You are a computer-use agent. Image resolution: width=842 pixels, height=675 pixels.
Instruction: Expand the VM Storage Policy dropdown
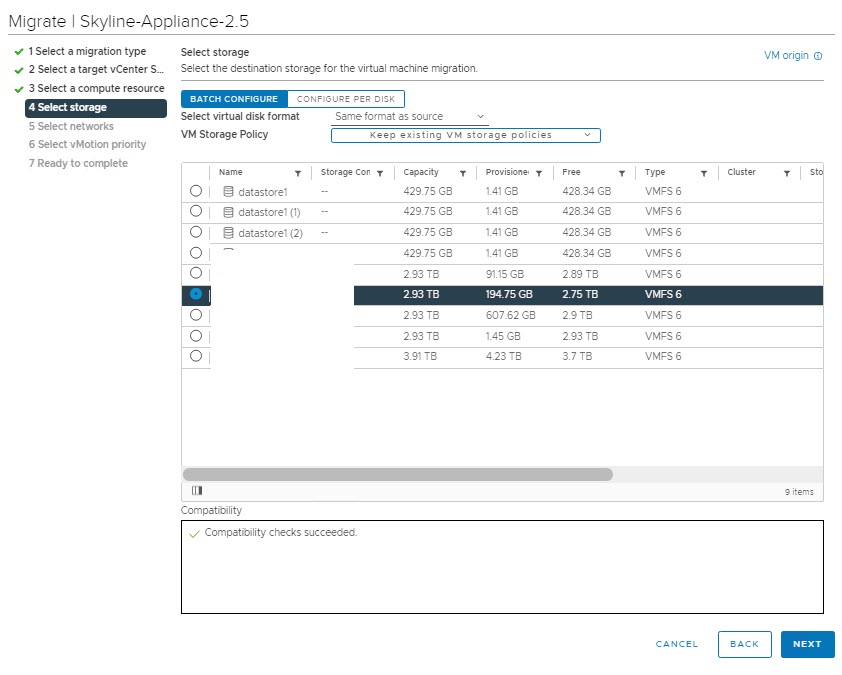(x=465, y=135)
